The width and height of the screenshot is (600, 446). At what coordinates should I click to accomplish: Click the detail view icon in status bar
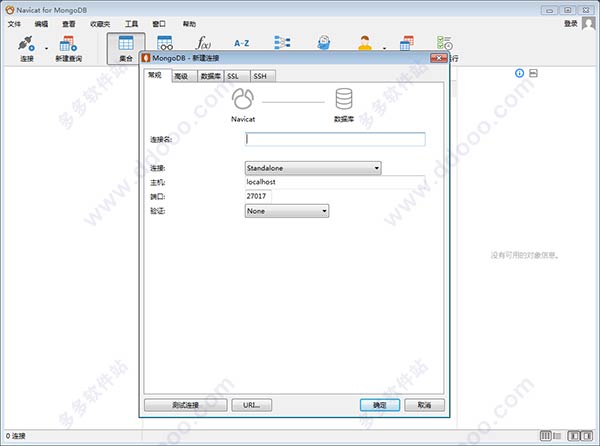coord(557,436)
